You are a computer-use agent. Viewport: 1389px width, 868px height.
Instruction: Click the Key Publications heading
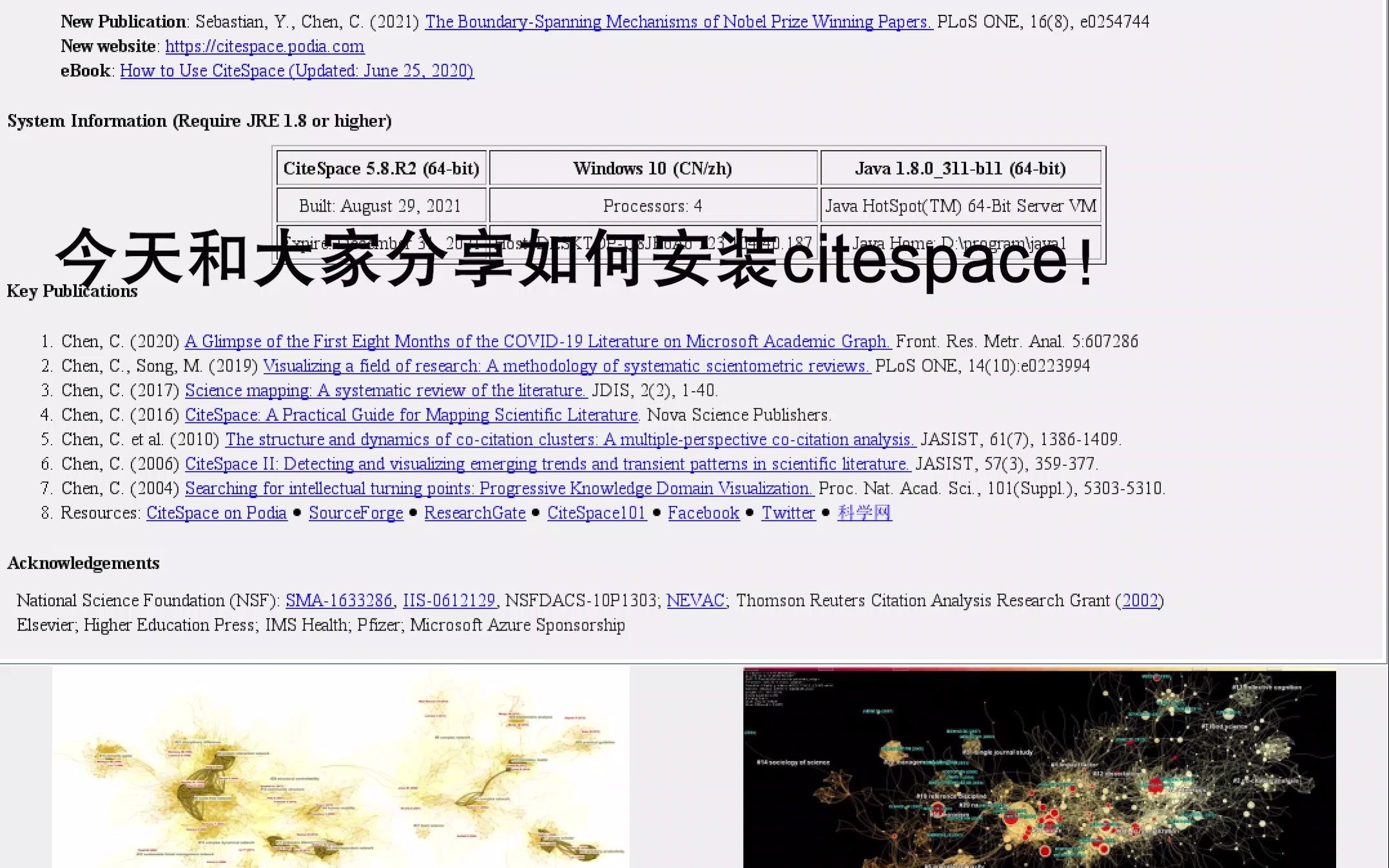pyautogui.click(x=72, y=291)
